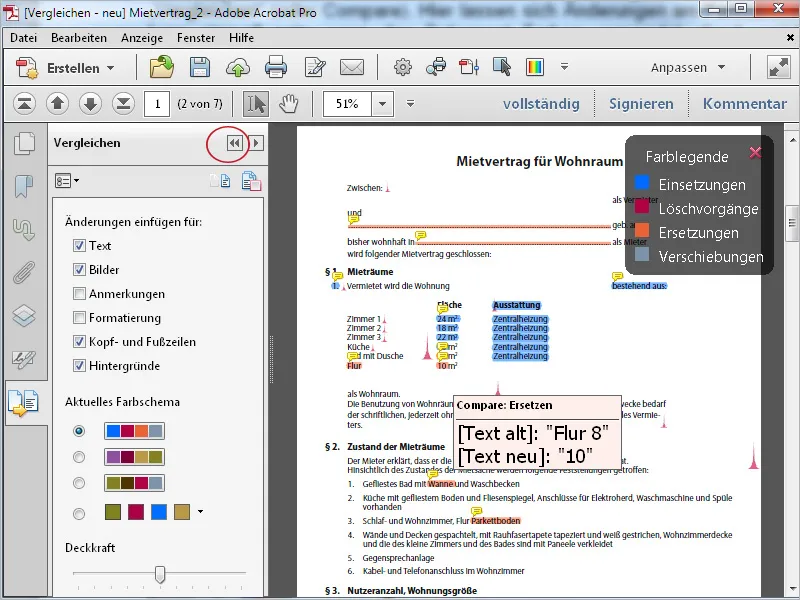800x600 pixels.
Task: Open the bookmarks sidebar panel
Action: [24, 186]
